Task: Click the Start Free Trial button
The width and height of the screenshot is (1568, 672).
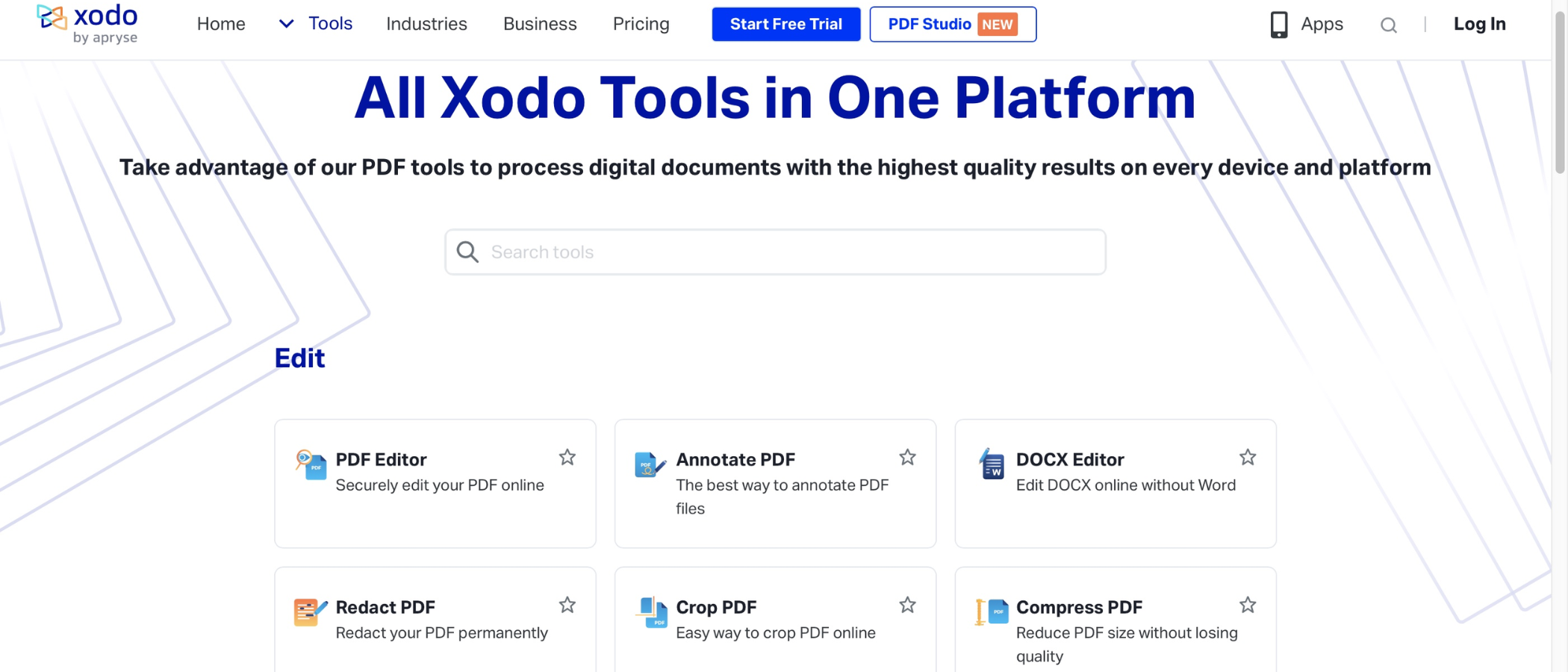Action: click(x=785, y=24)
